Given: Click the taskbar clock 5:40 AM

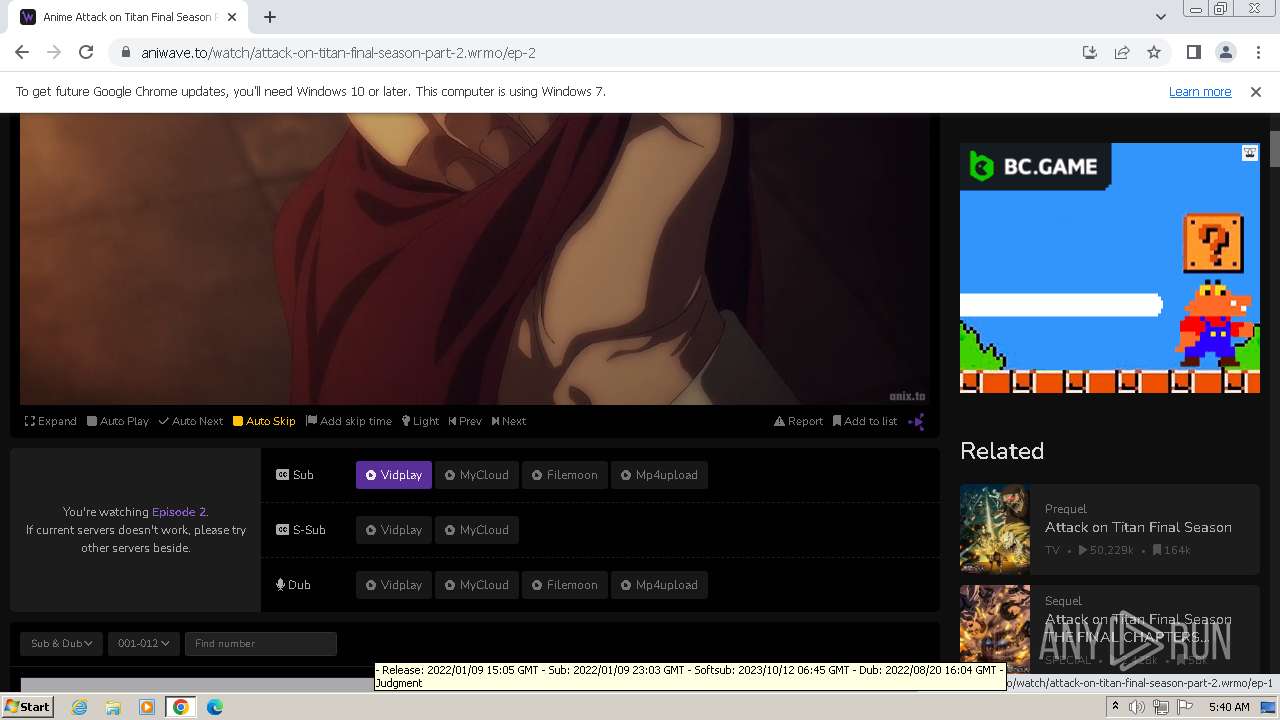Looking at the screenshot, I should (1229, 707).
